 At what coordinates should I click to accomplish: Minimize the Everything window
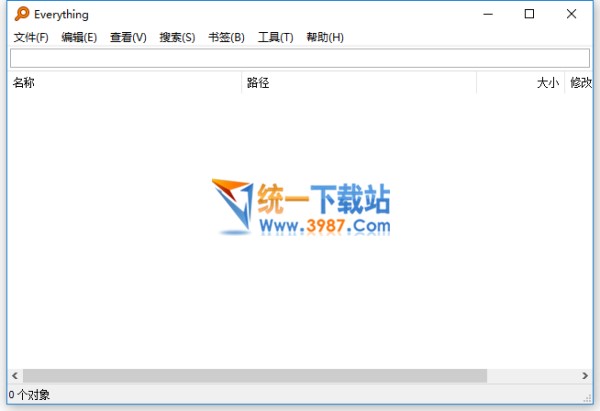pos(485,14)
